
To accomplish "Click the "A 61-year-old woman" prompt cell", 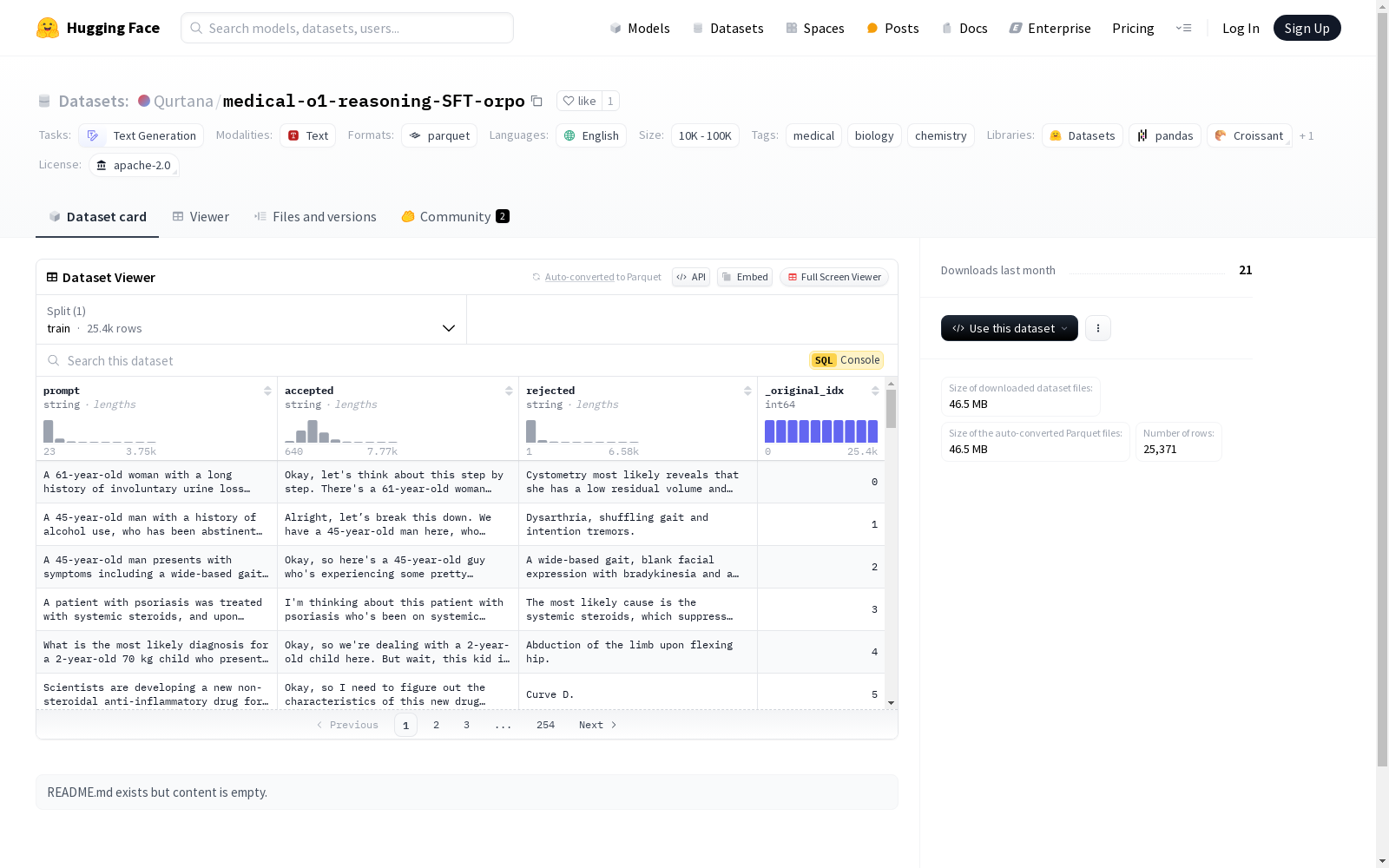I will 156,482.
